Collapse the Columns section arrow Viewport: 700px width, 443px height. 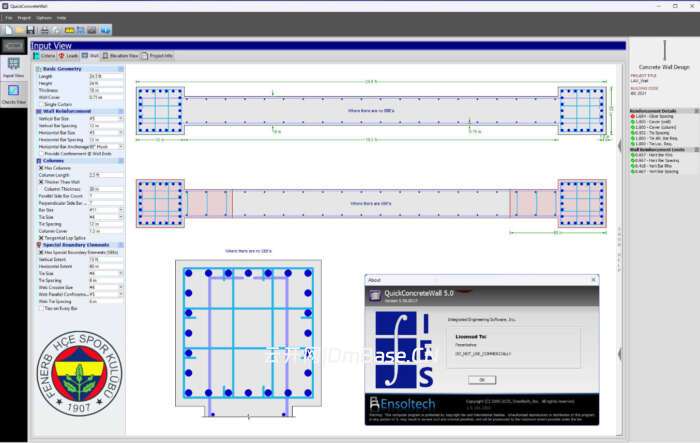pos(121,161)
